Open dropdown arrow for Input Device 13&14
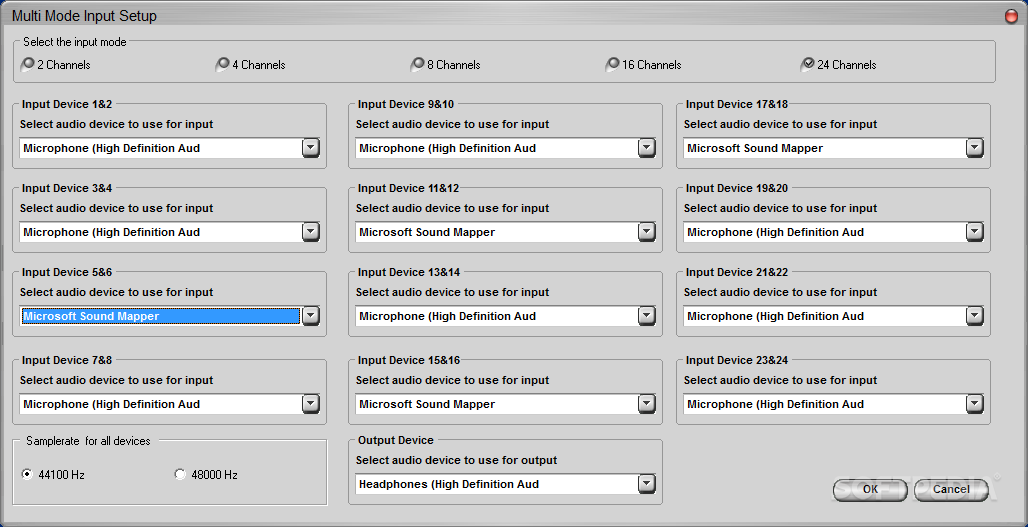Viewport: 1028px width, 527px height. pos(647,316)
